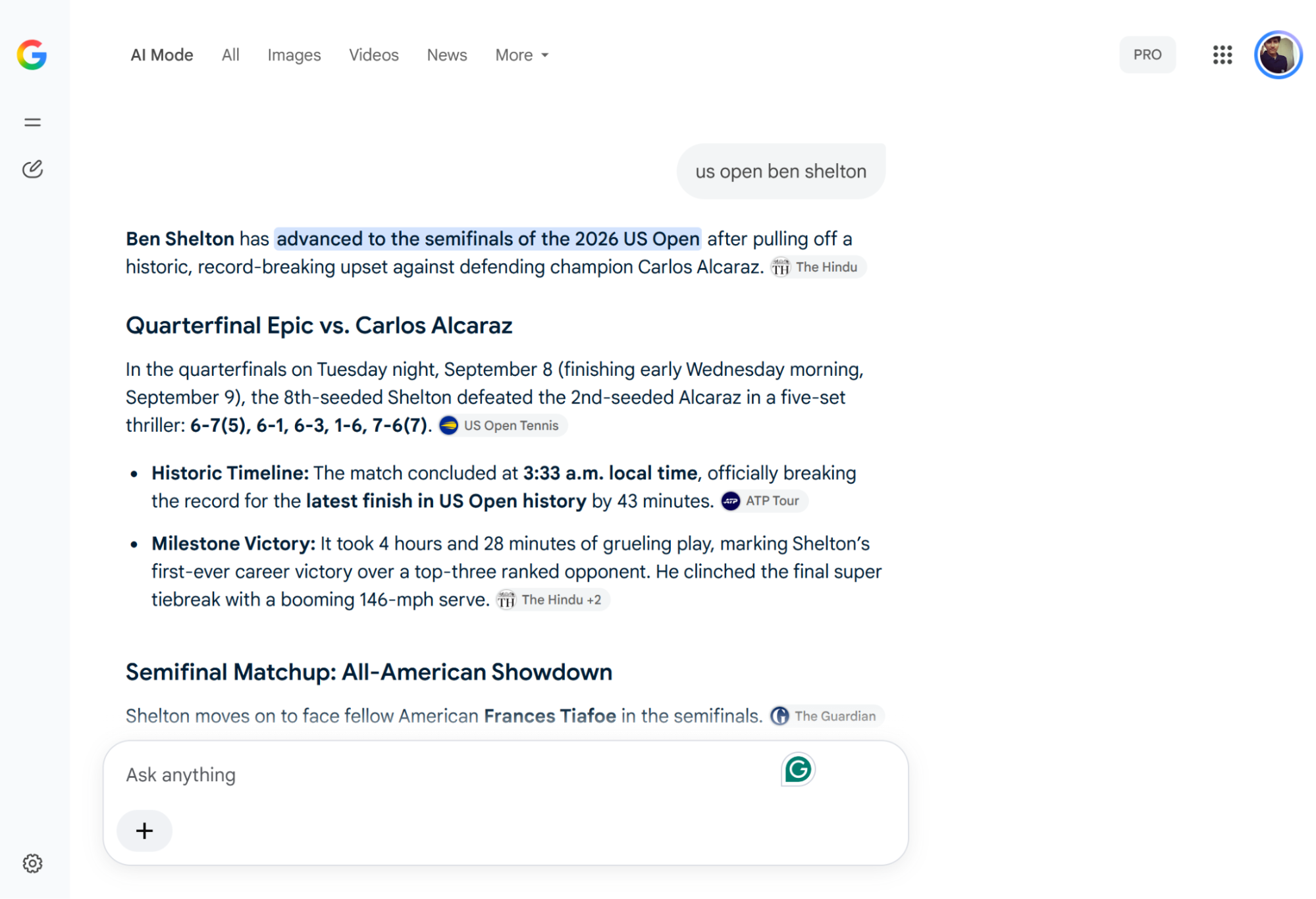Open the ATP Tour source chip
Screen dimensions: 1316x899
764,501
